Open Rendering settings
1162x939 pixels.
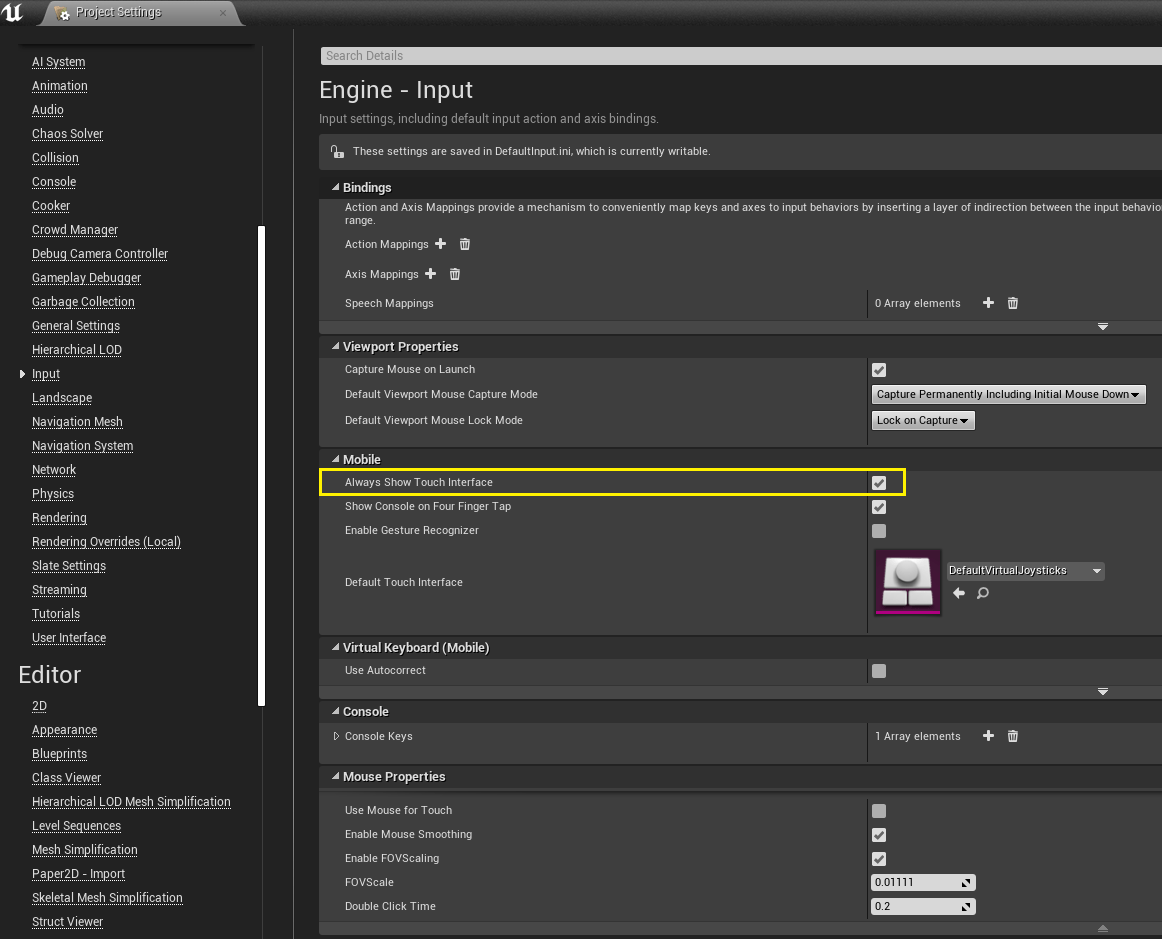click(59, 518)
